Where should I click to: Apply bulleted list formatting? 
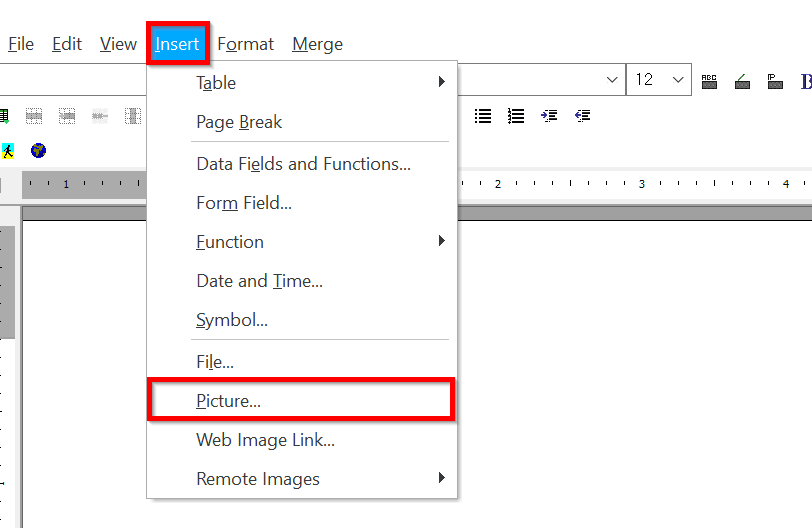tap(483, 116)
